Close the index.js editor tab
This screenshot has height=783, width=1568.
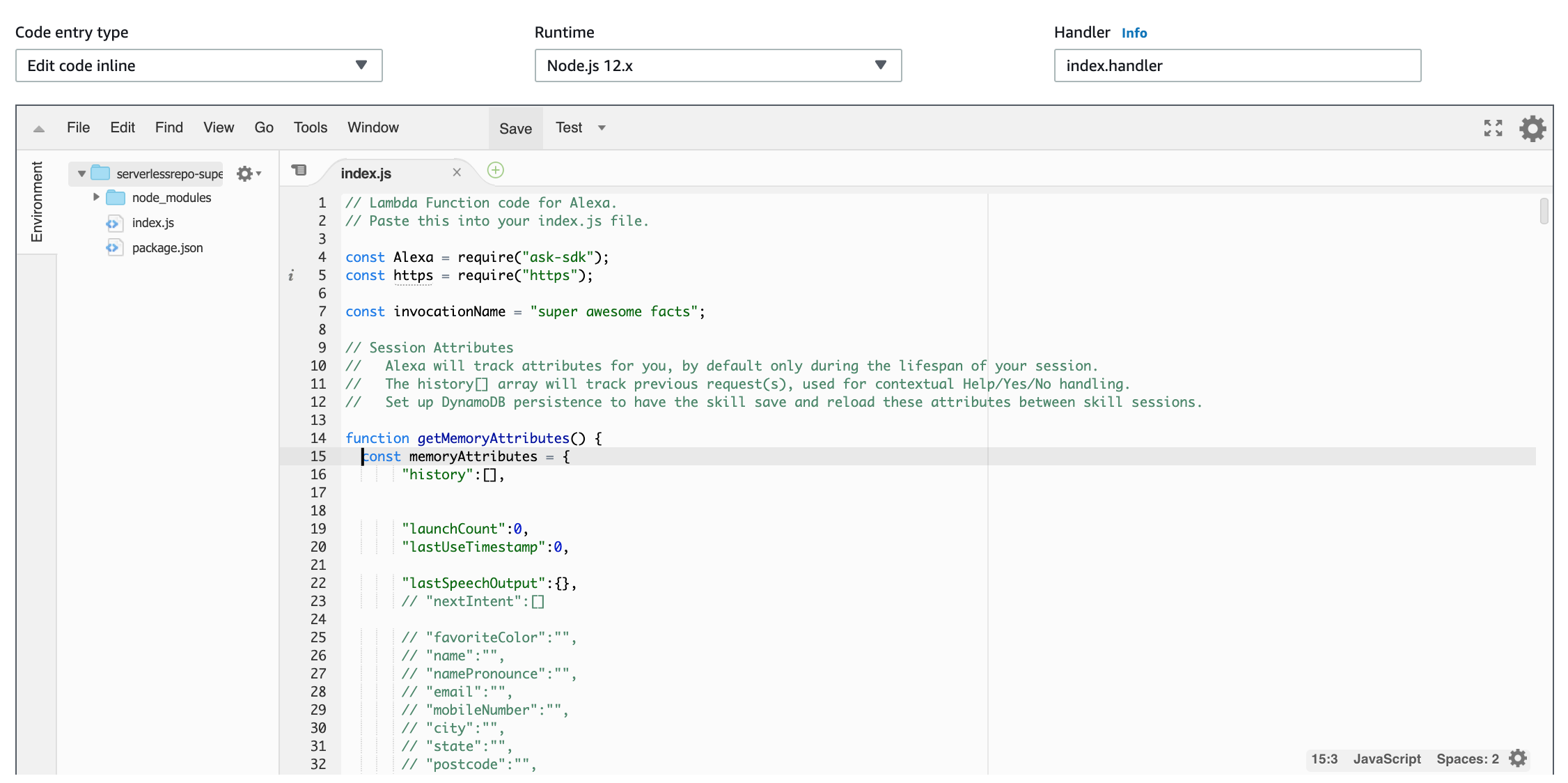pos(457,172)
